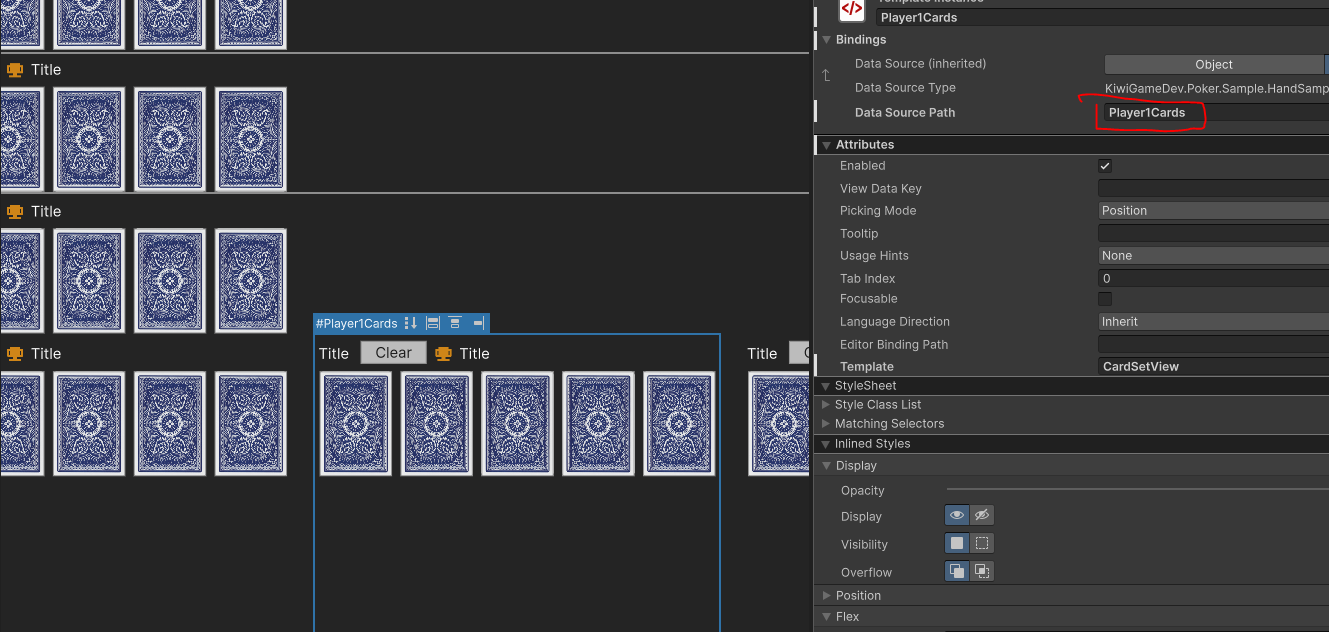Click the collapse-items icon in #Player1Cards header
This screenshot has height=632, width=1329.
click(x=454, y=323)
